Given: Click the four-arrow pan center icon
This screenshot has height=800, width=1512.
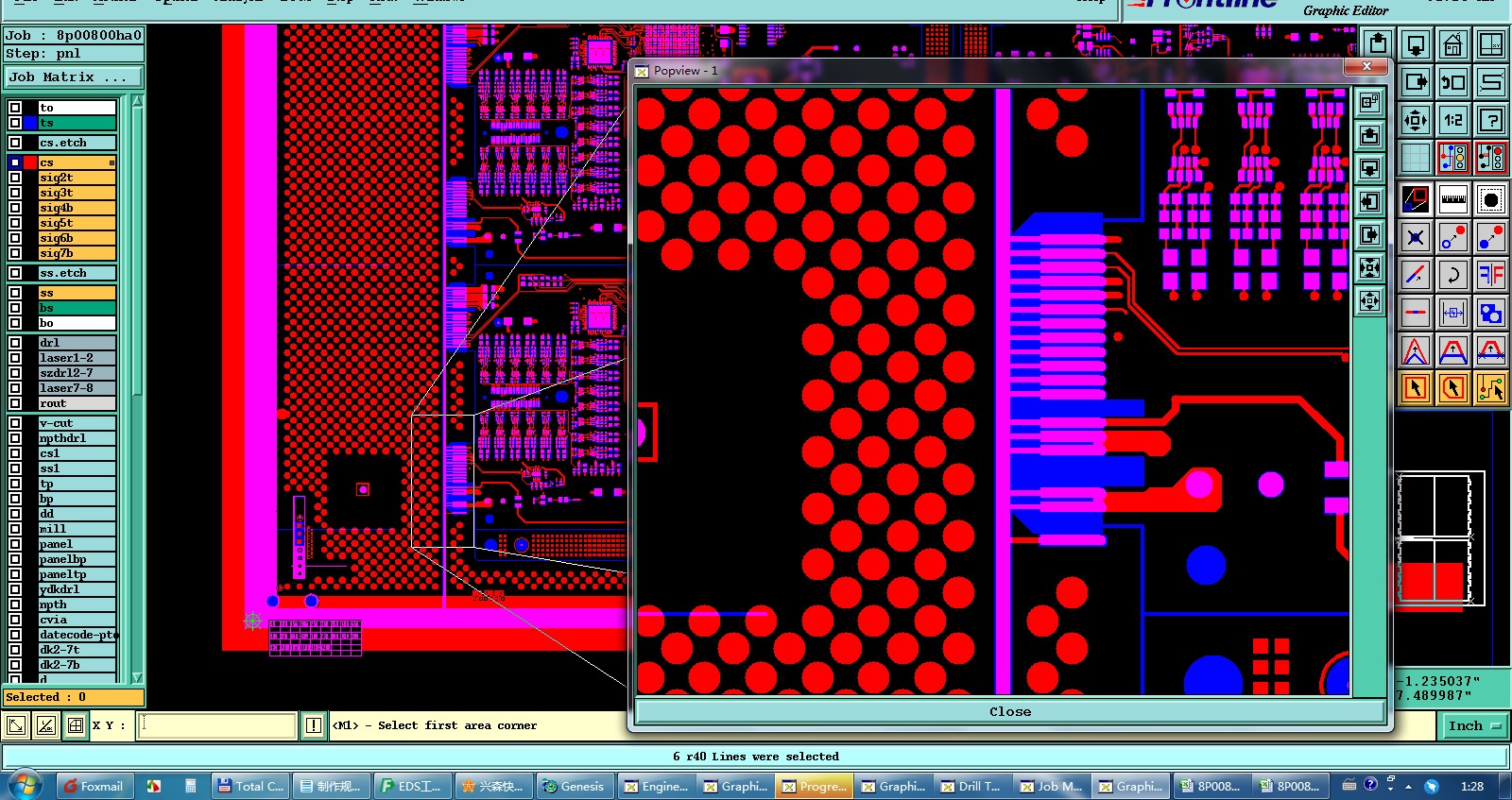Looking at the screenshot, I should click(x=1416, y=120).
